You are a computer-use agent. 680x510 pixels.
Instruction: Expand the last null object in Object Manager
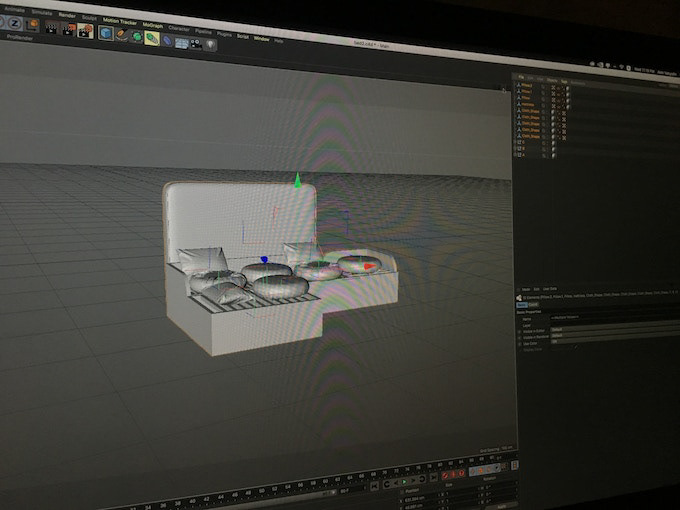(515, 155)
